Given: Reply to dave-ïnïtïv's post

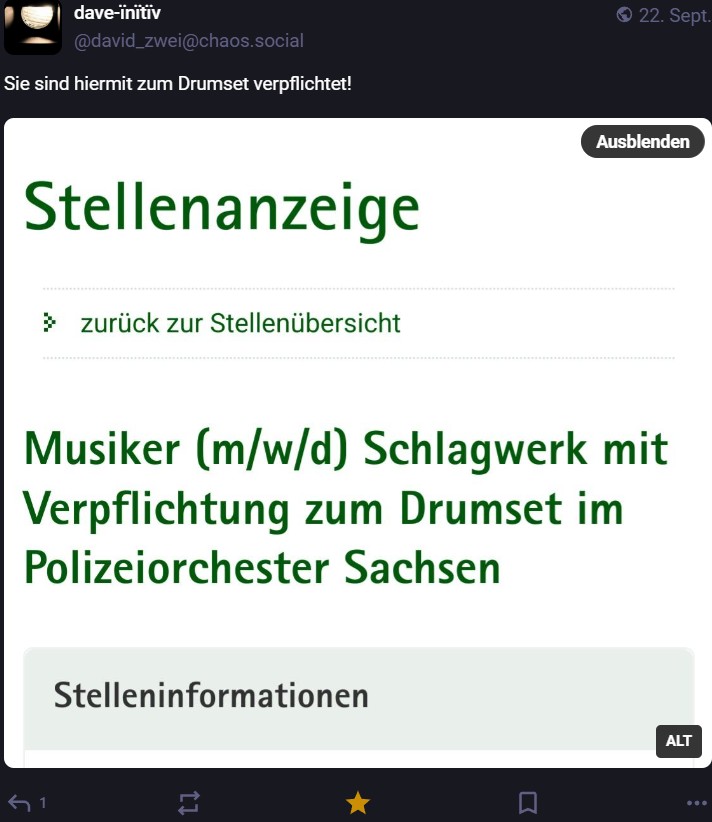Looking at the screenshot, I should point(19,802).
